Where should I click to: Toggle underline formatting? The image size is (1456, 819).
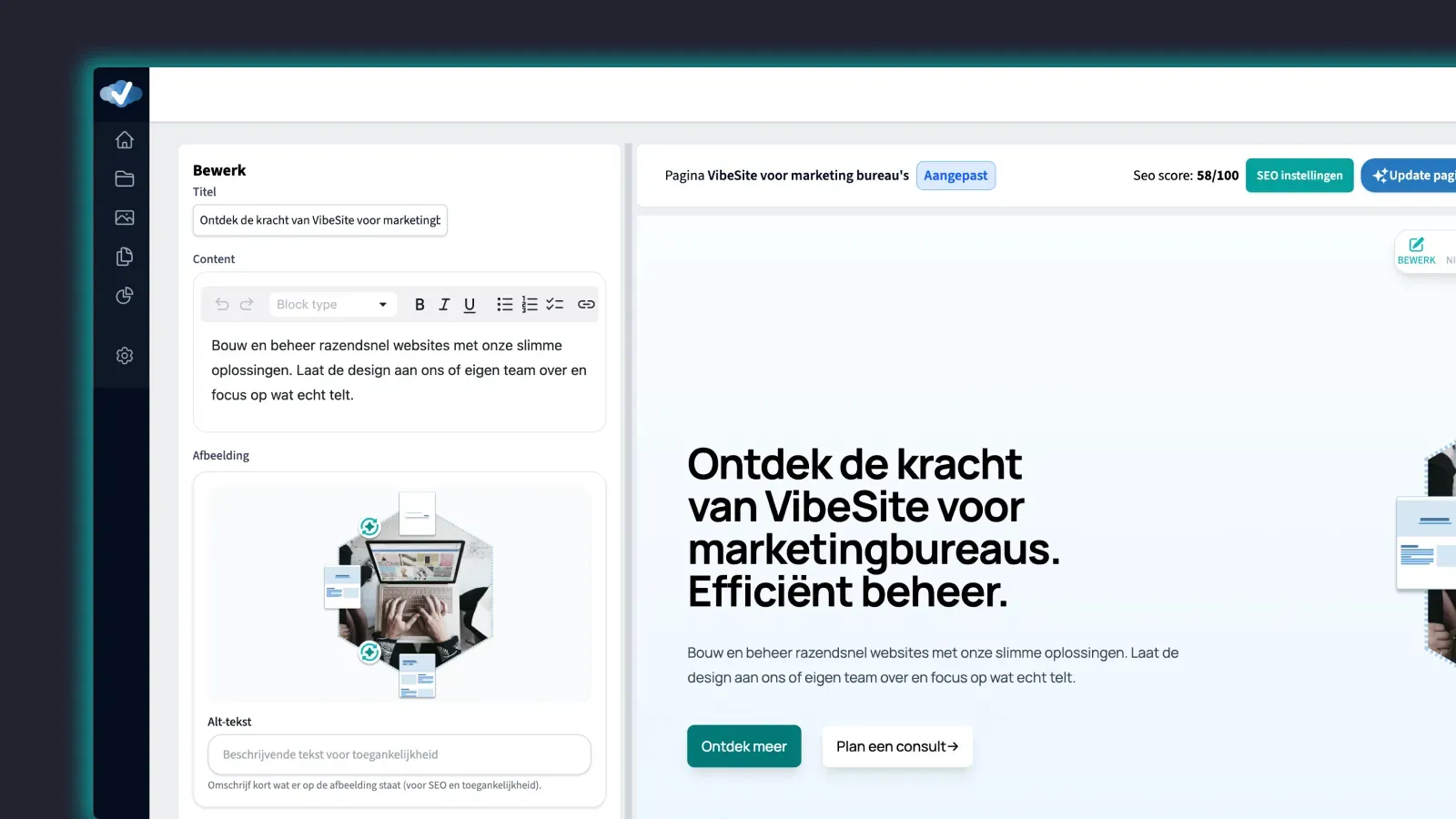tap(470, 305)
